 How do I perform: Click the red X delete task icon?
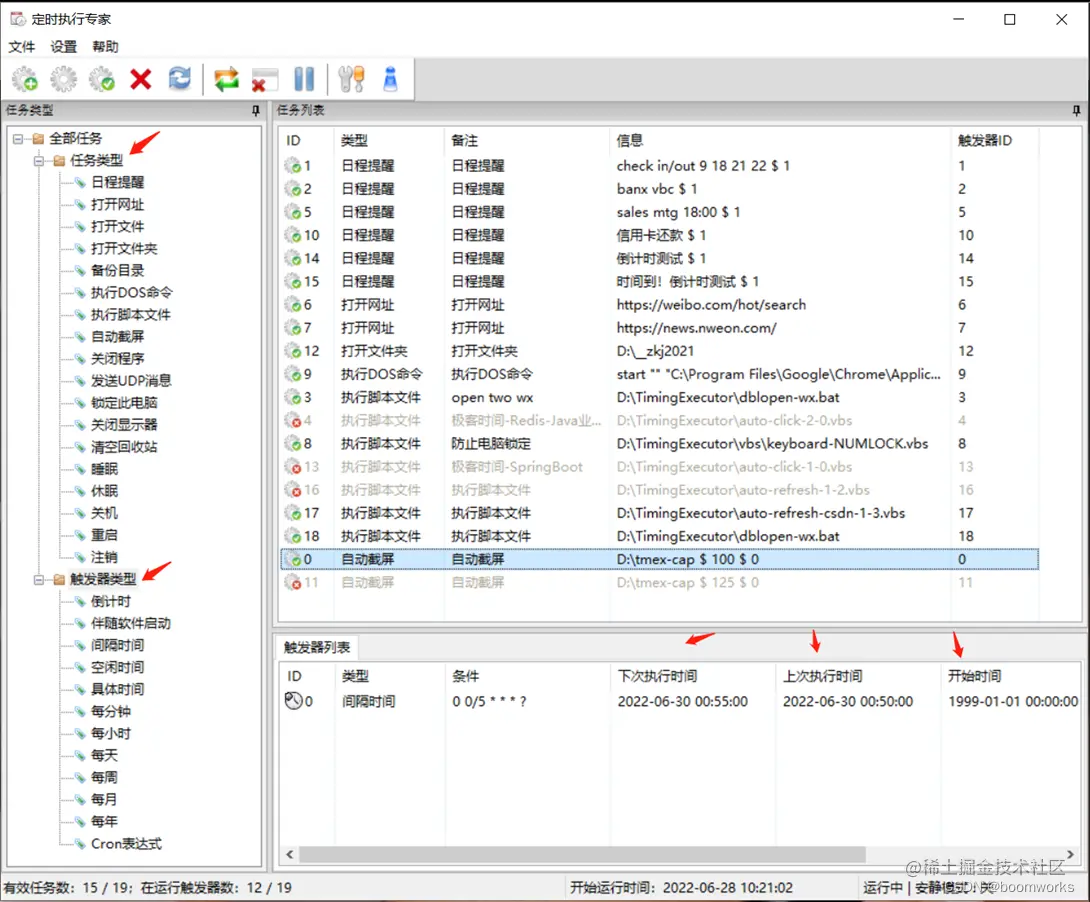(141, 79)
